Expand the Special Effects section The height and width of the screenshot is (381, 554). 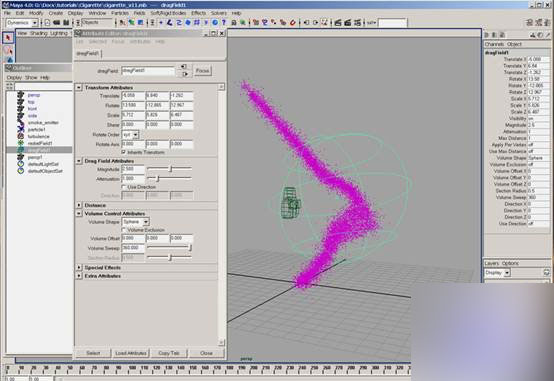pos(79,267)
